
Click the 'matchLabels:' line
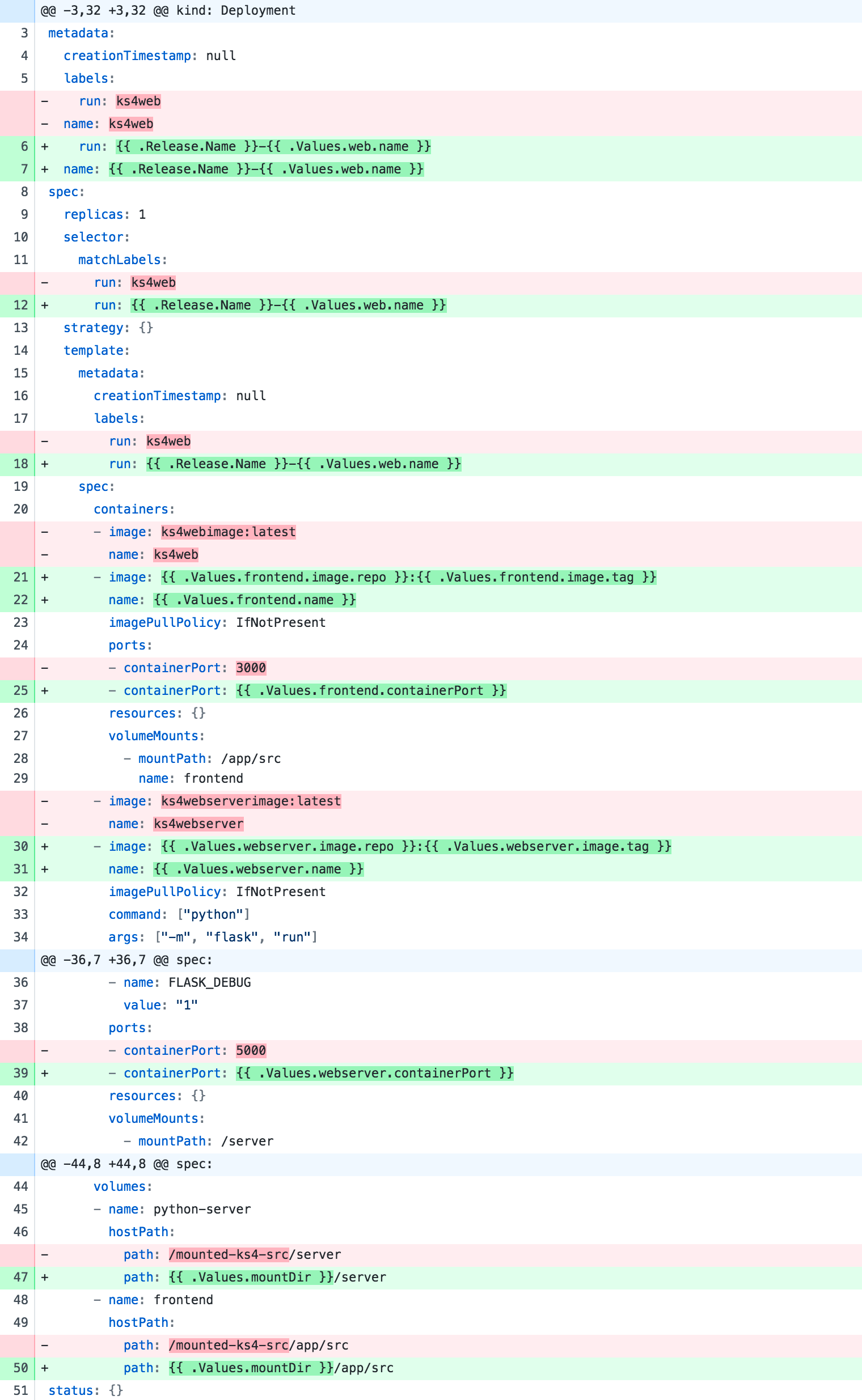coord(448,260)
